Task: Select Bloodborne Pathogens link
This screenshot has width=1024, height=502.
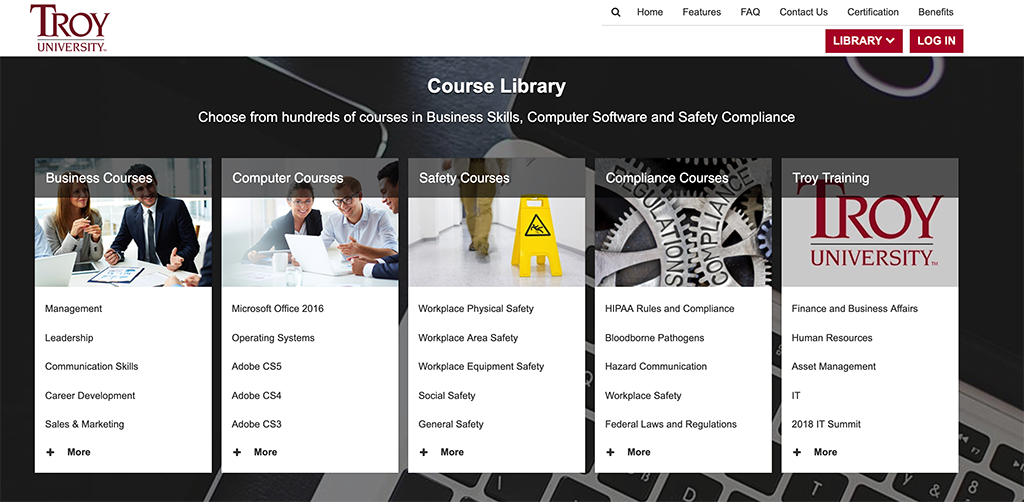Action: point(654,338)
